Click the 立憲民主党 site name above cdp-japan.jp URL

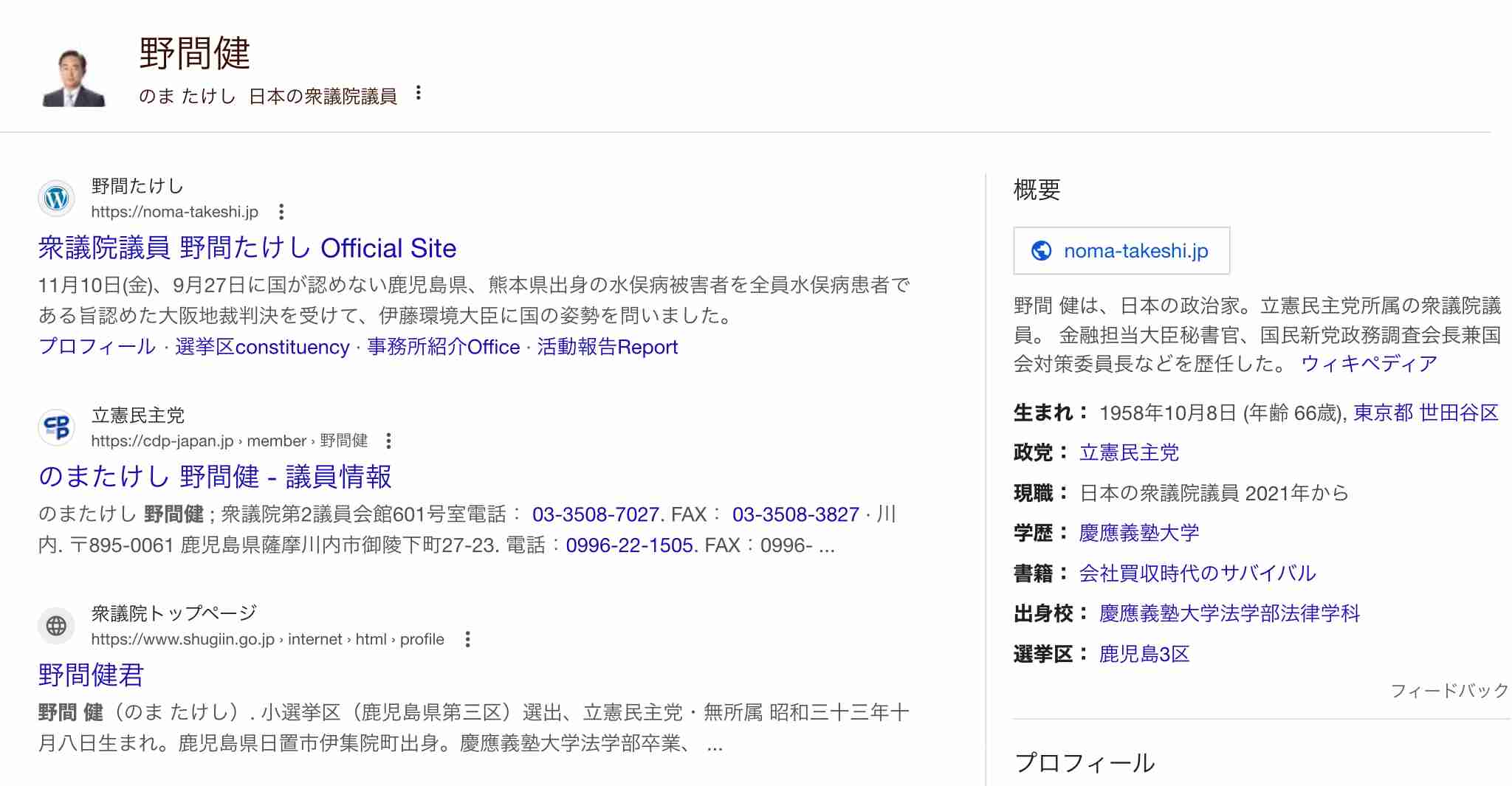[138, 416]
